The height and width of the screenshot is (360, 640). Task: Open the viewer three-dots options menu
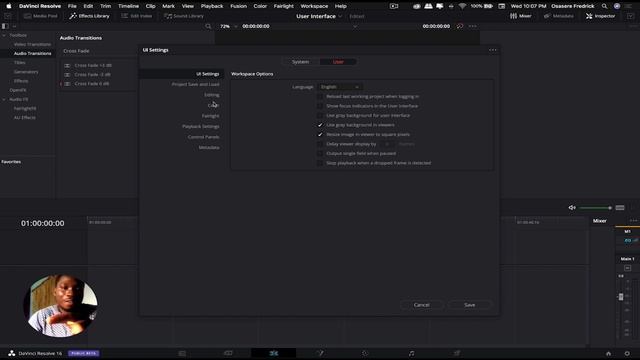473,26
